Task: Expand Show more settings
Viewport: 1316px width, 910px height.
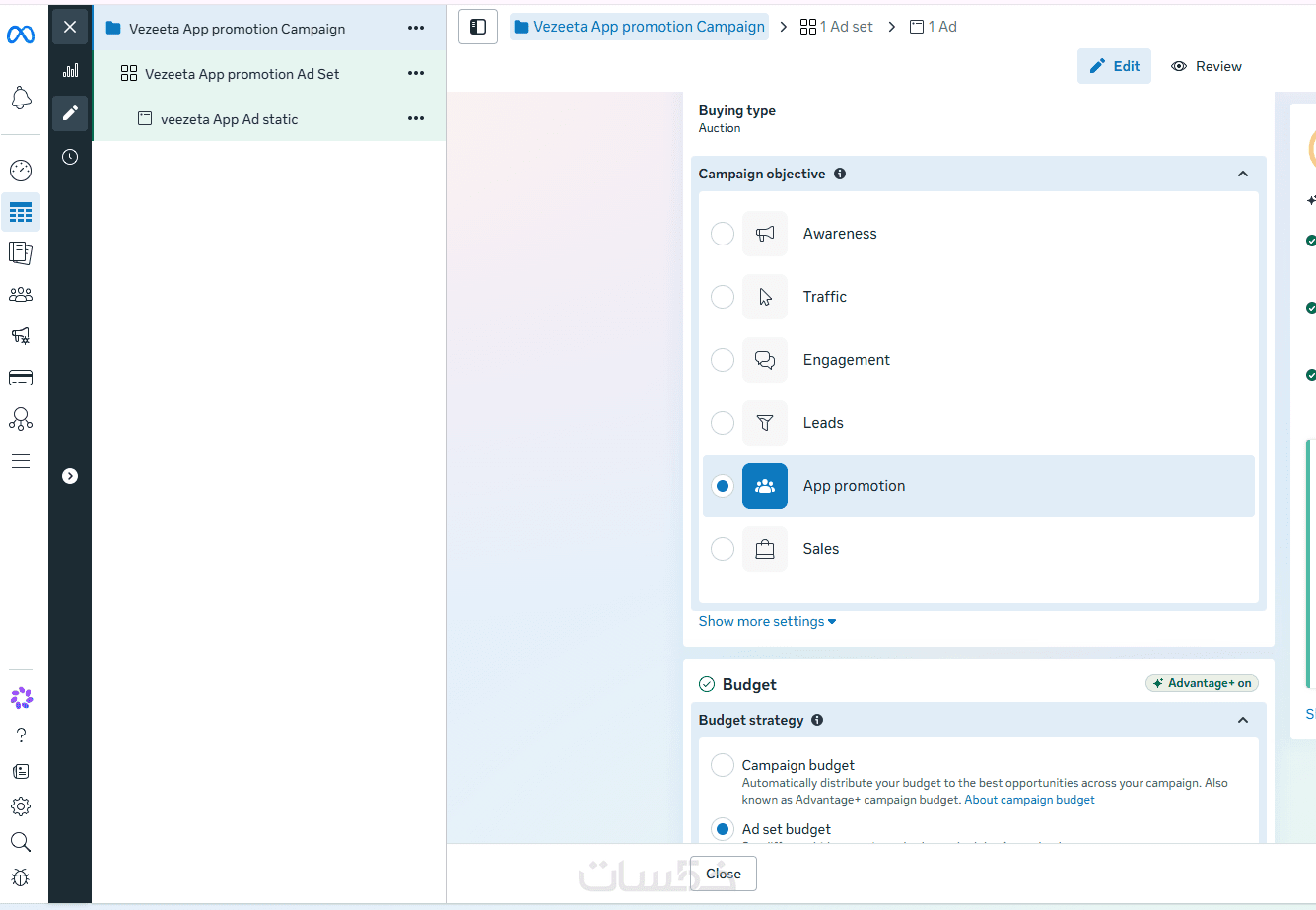Action: point(767,621)
